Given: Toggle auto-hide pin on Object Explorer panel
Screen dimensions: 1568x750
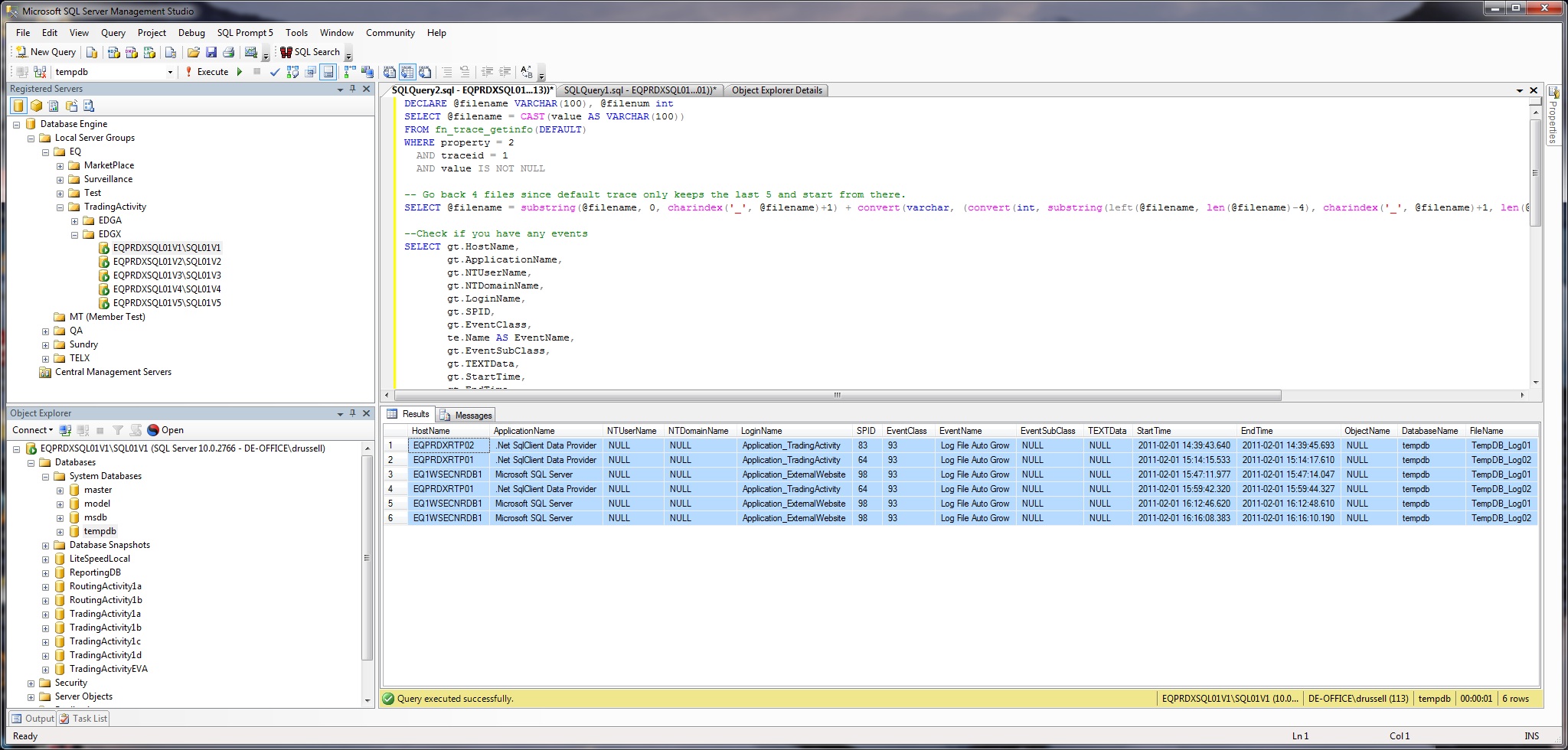Looking at the screenshot, I should (354, 413).
